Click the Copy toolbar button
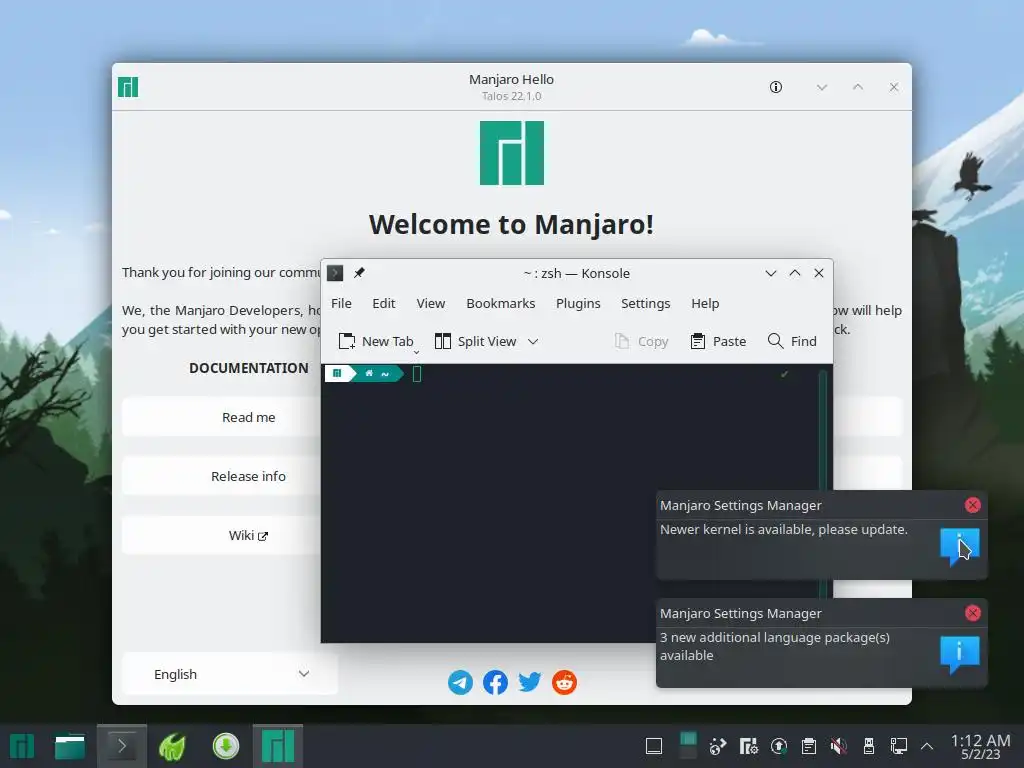 coord(641,342)
